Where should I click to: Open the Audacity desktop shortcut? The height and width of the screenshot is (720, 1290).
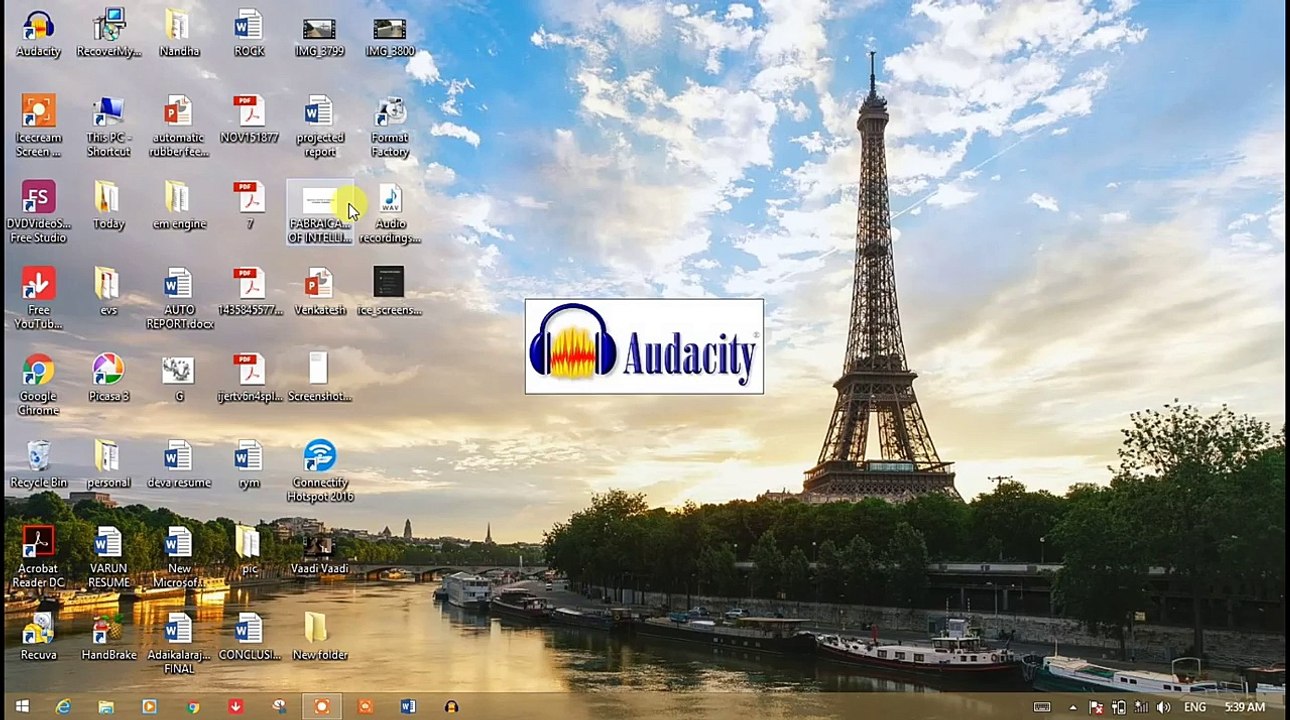point(38,34)
